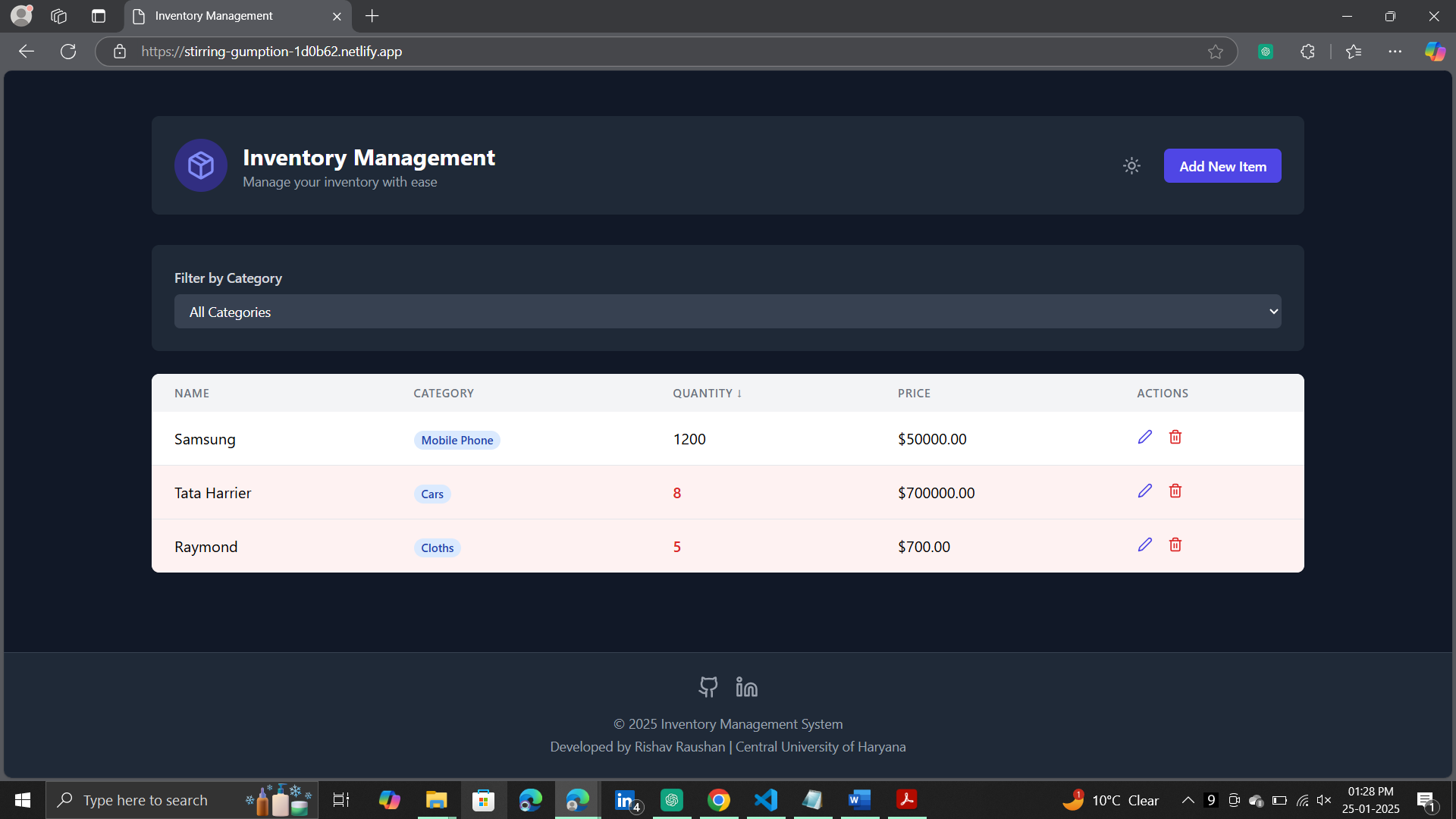Edit the Raymond item
This screenshot has width=1456, height=819.
click(x=1144, y=544)
